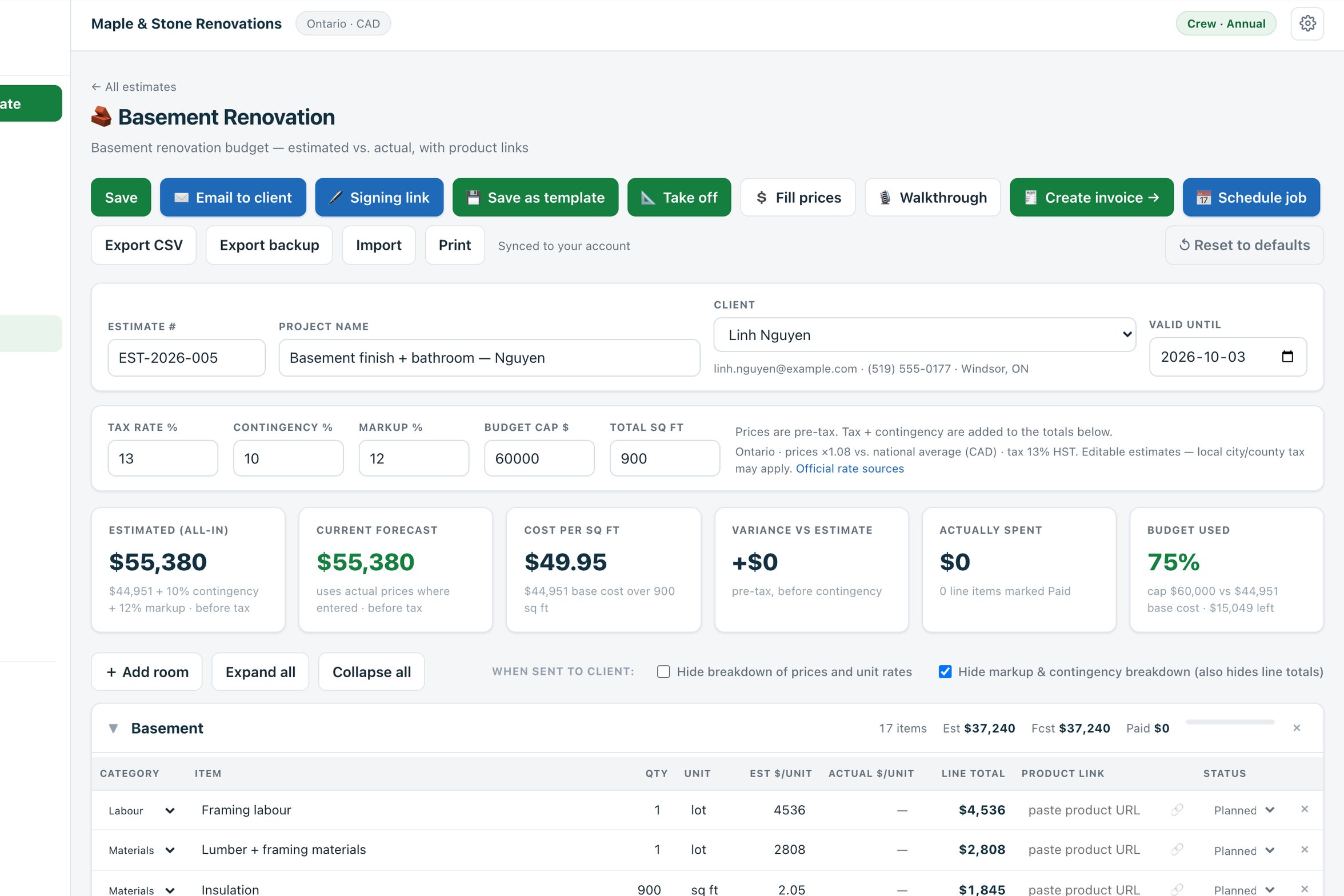The width and height of the screenshot is (1344, 896).
Task: Click Add room button
Action: [147, 671]
